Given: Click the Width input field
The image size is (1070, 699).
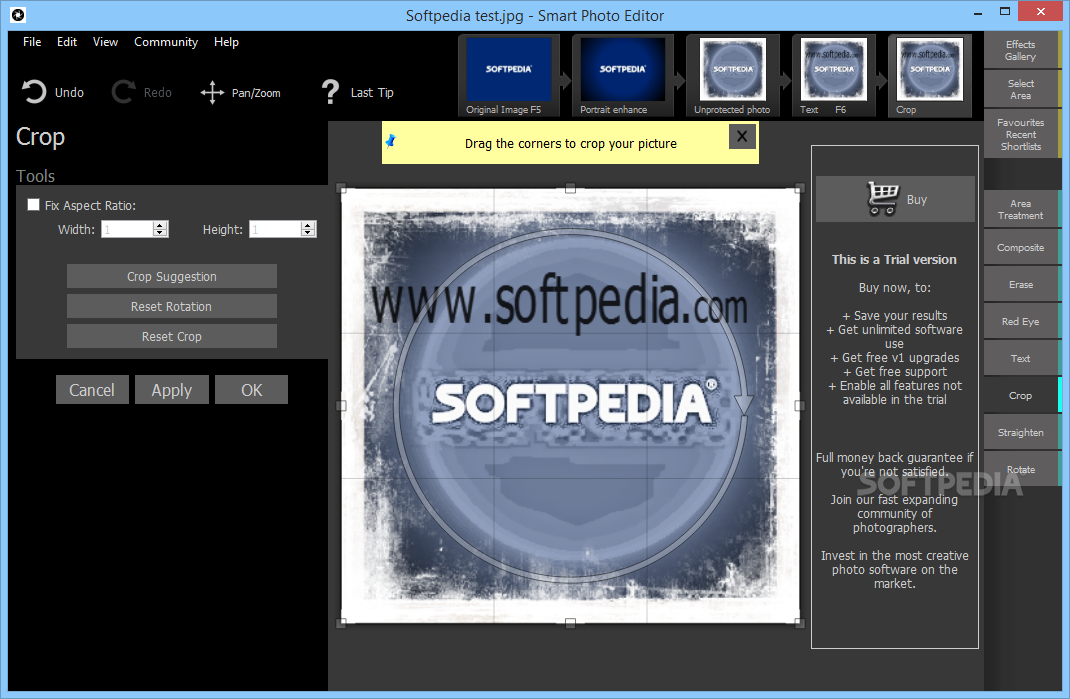Looking at the screenshot, I should point(127,229).
